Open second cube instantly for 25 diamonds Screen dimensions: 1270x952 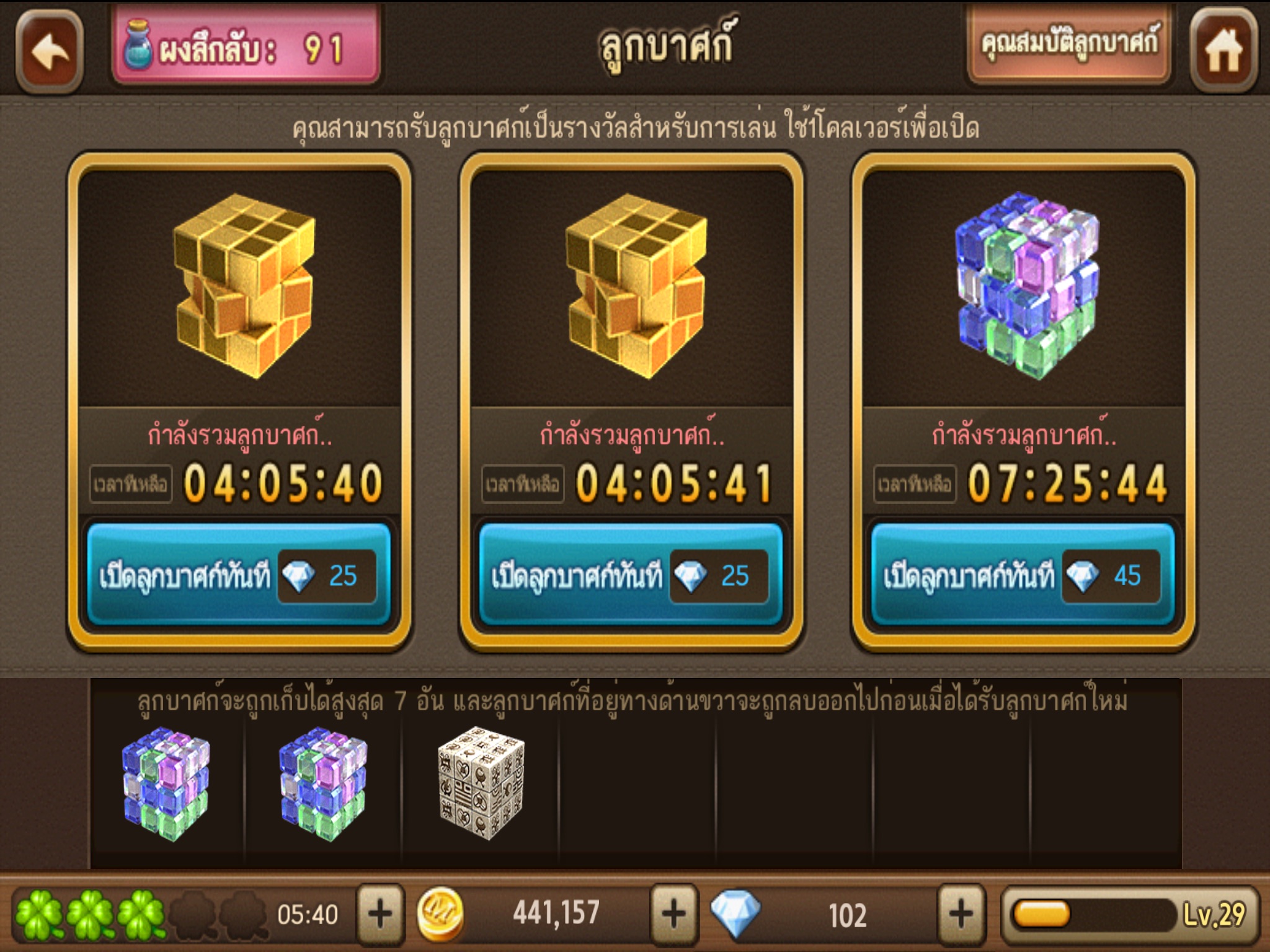tap(631, 575)
